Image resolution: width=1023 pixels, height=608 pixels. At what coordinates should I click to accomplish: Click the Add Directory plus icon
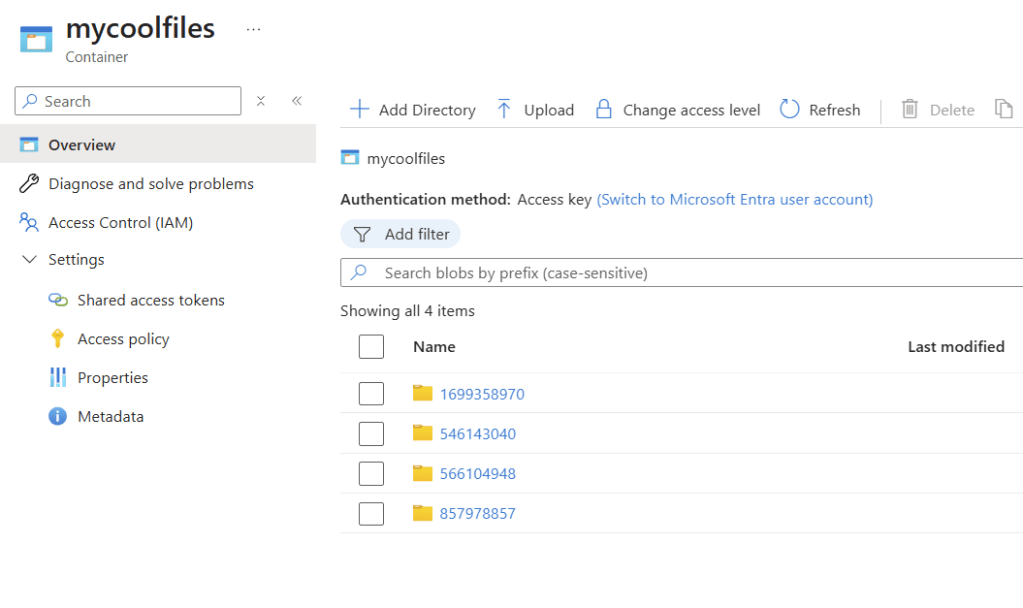pyautogui.click(x=359, y=110)
